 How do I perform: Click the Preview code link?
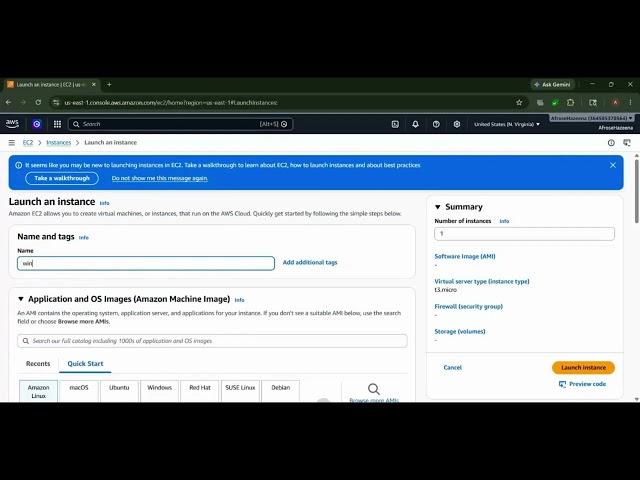(582, 384)
